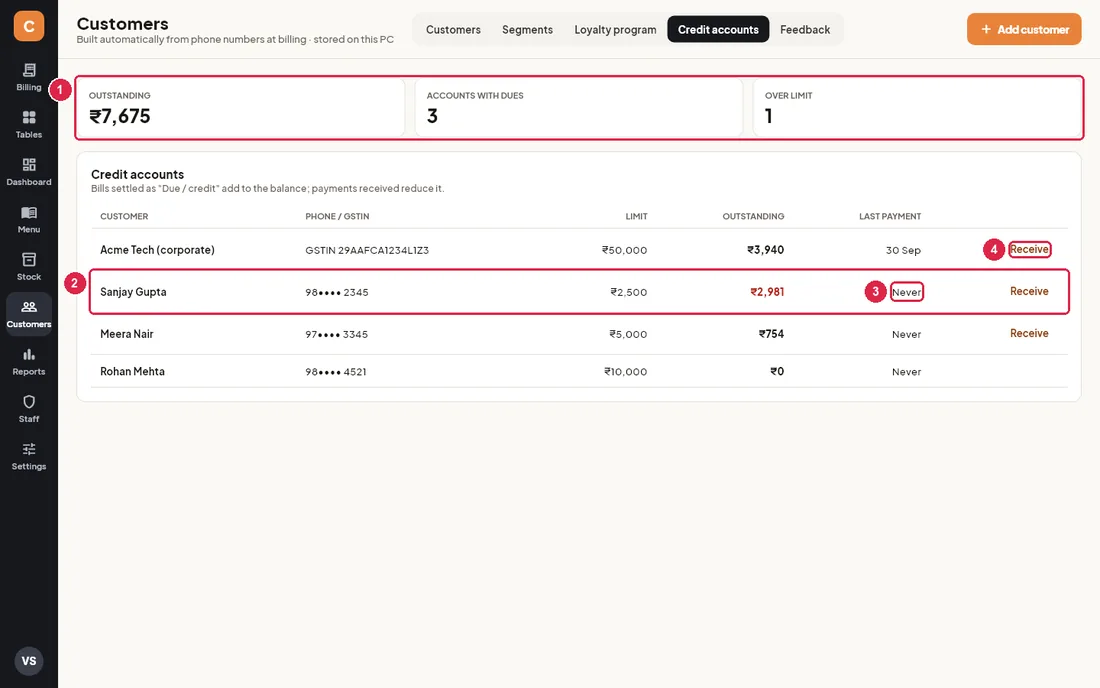Click the Last Payment column header
The width and height of the screenshot is (1100, 688).
[890, 216]
